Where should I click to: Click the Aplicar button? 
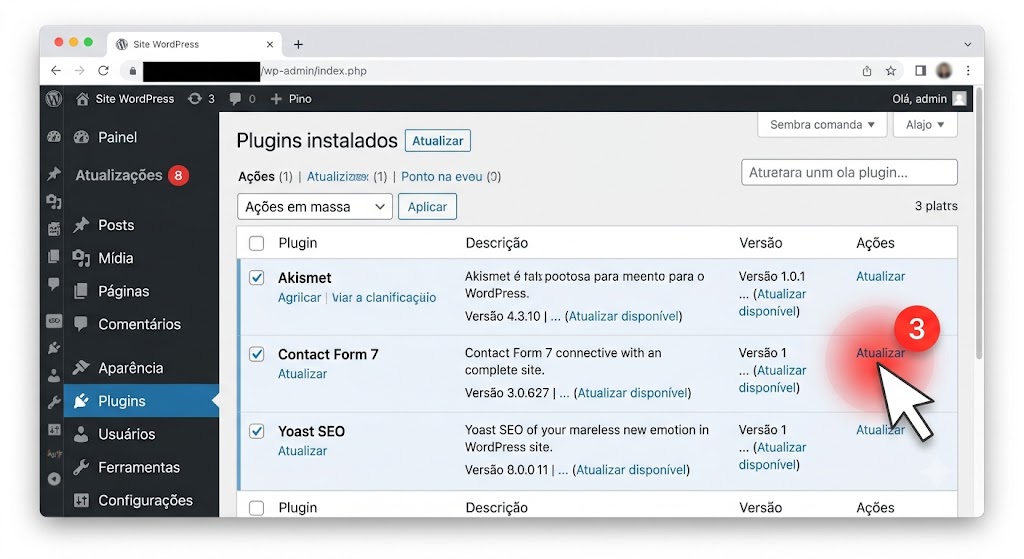pyautogui.click(x=427, y=206)
